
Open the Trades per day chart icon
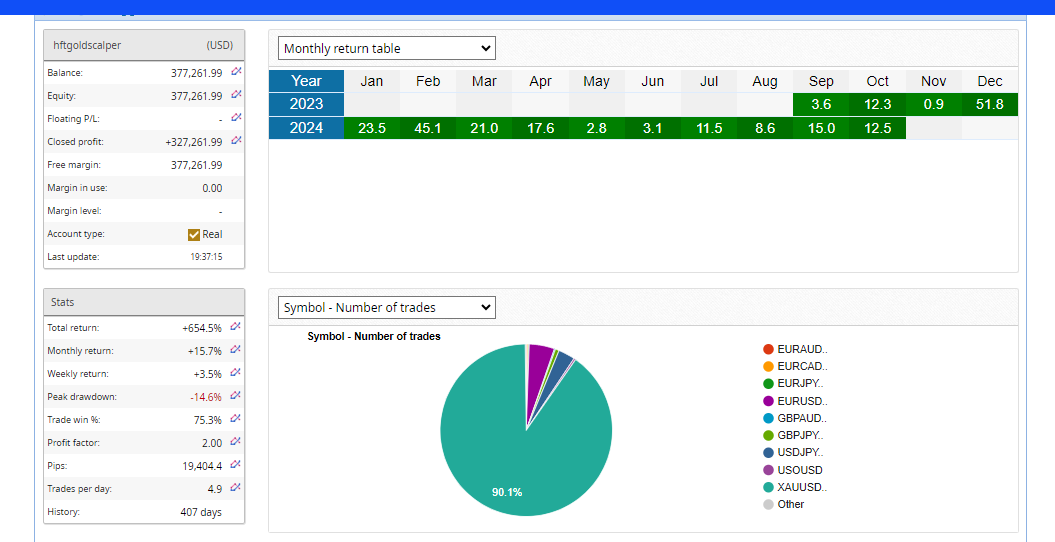(236, 488)
